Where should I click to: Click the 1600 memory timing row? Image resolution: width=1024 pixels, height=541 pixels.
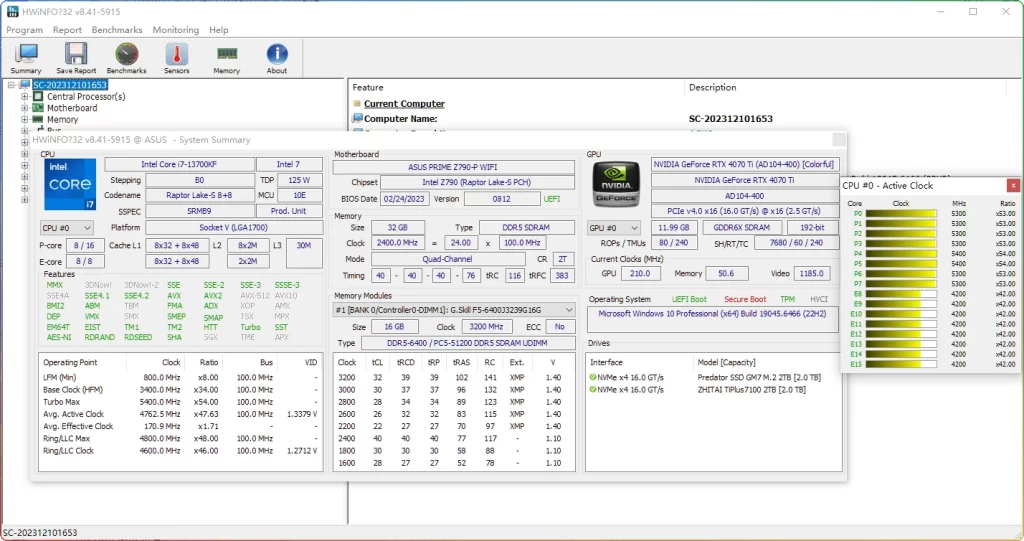453,463
